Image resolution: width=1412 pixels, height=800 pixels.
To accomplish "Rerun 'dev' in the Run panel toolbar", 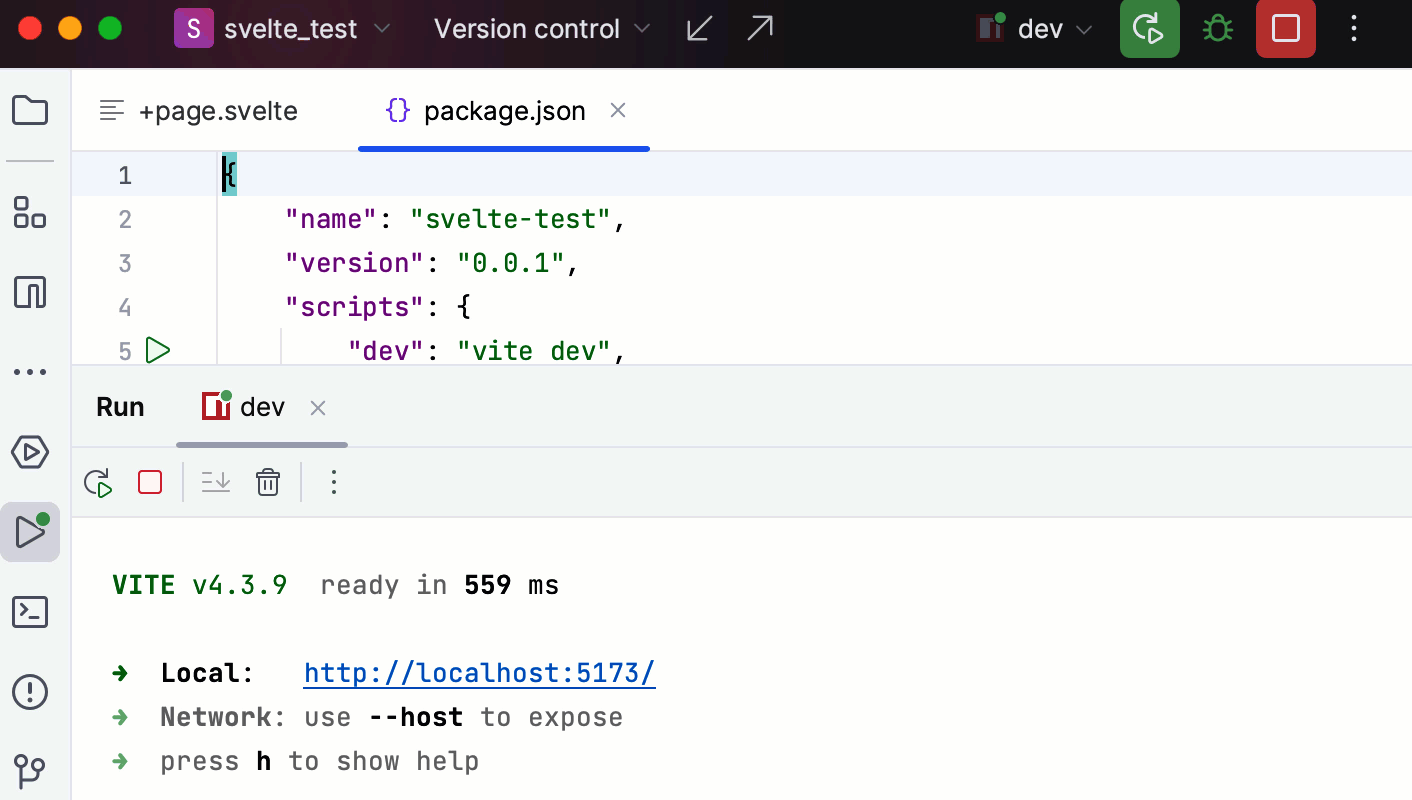I will tap(98, 483).
